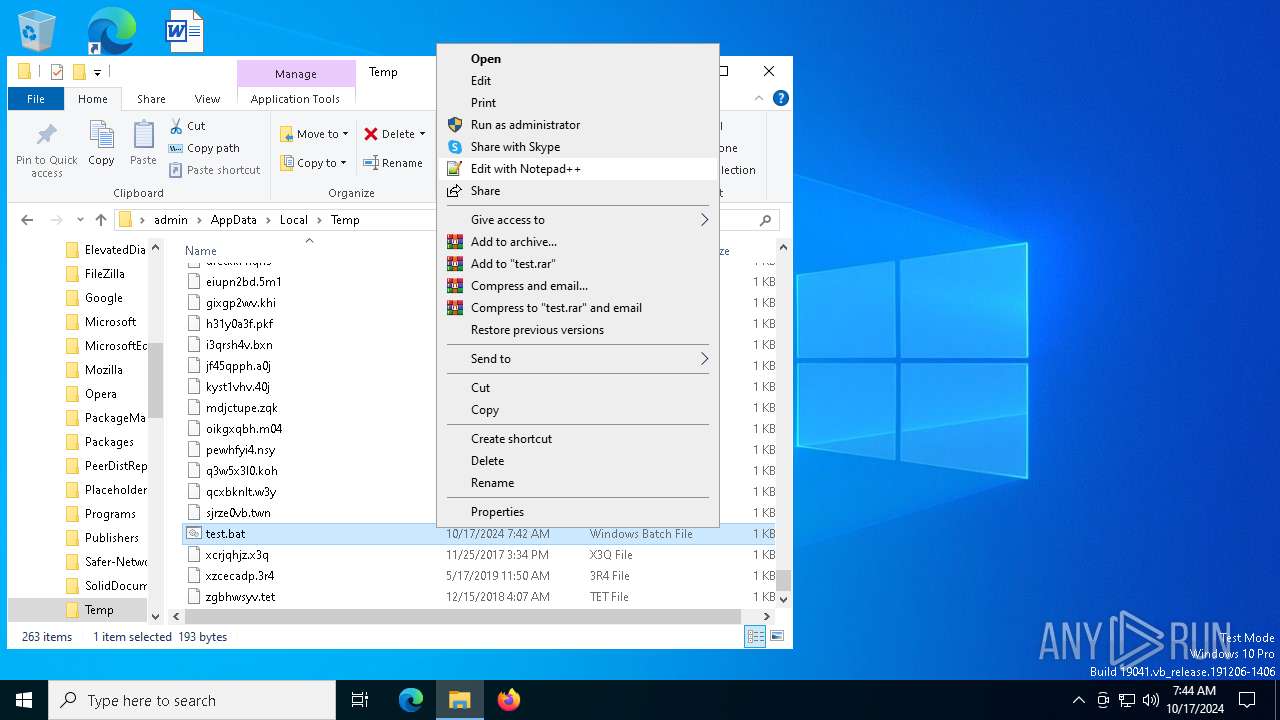Open the Recycle Bin desktop icon
The height and width of the screenshot is (720, 1280).
[37, 31]
